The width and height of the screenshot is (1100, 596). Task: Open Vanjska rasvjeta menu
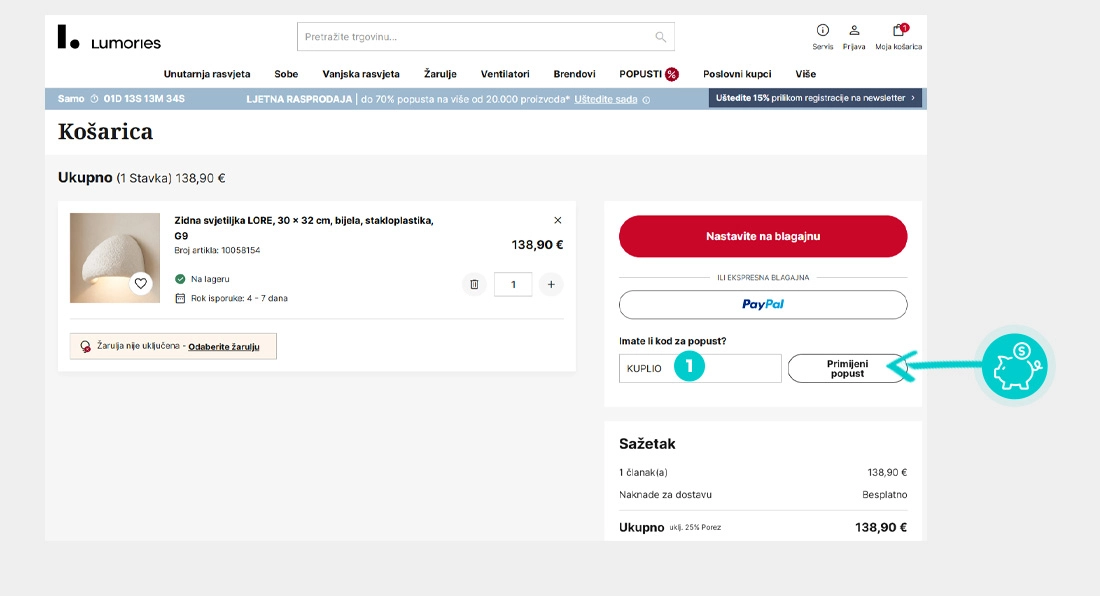coord(361,74)
